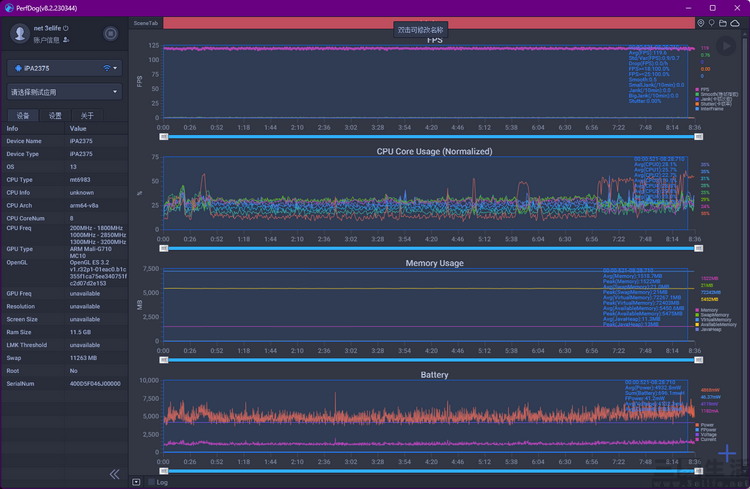Viewport: 750px width, 489px height.
Task: Toggle the SwapMemory legend entry
Action: pos(712,315)
